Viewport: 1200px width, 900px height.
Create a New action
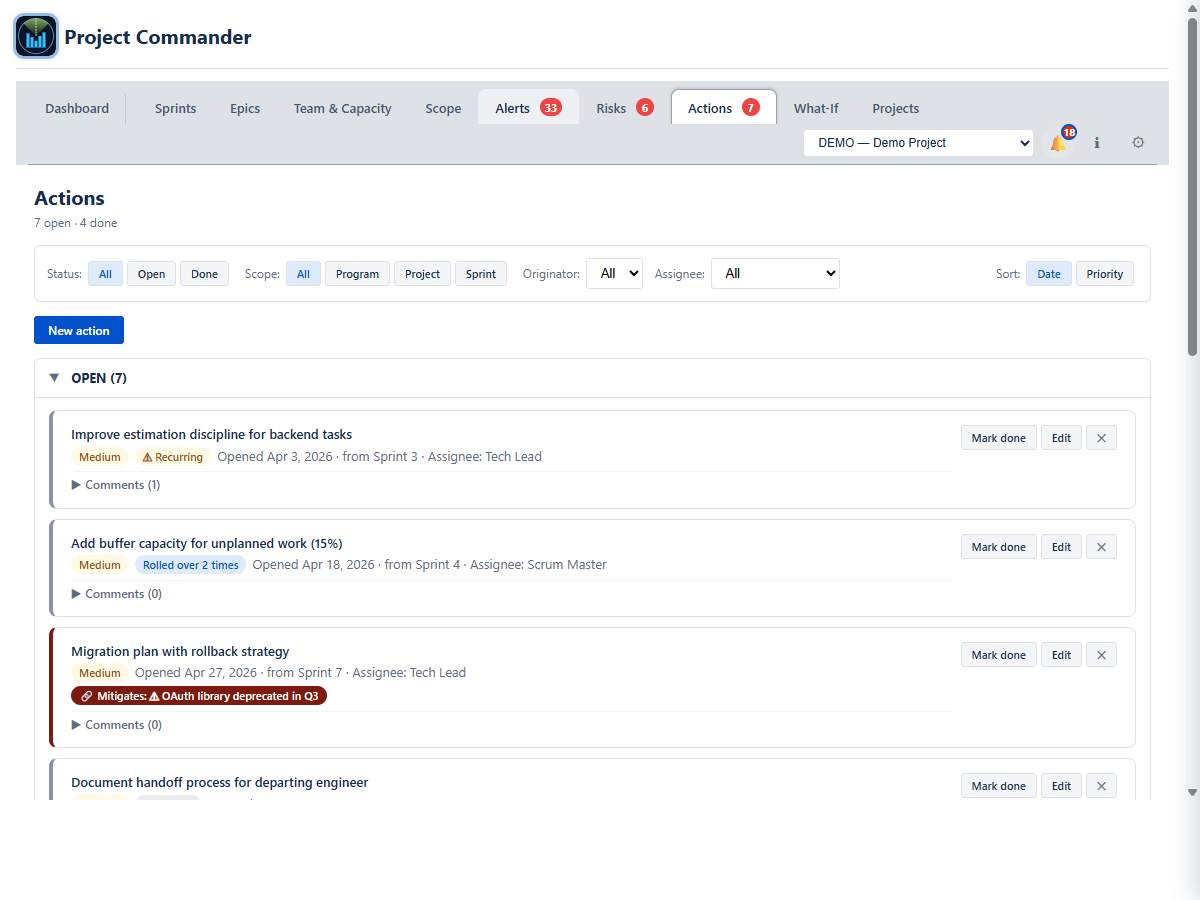79,331
